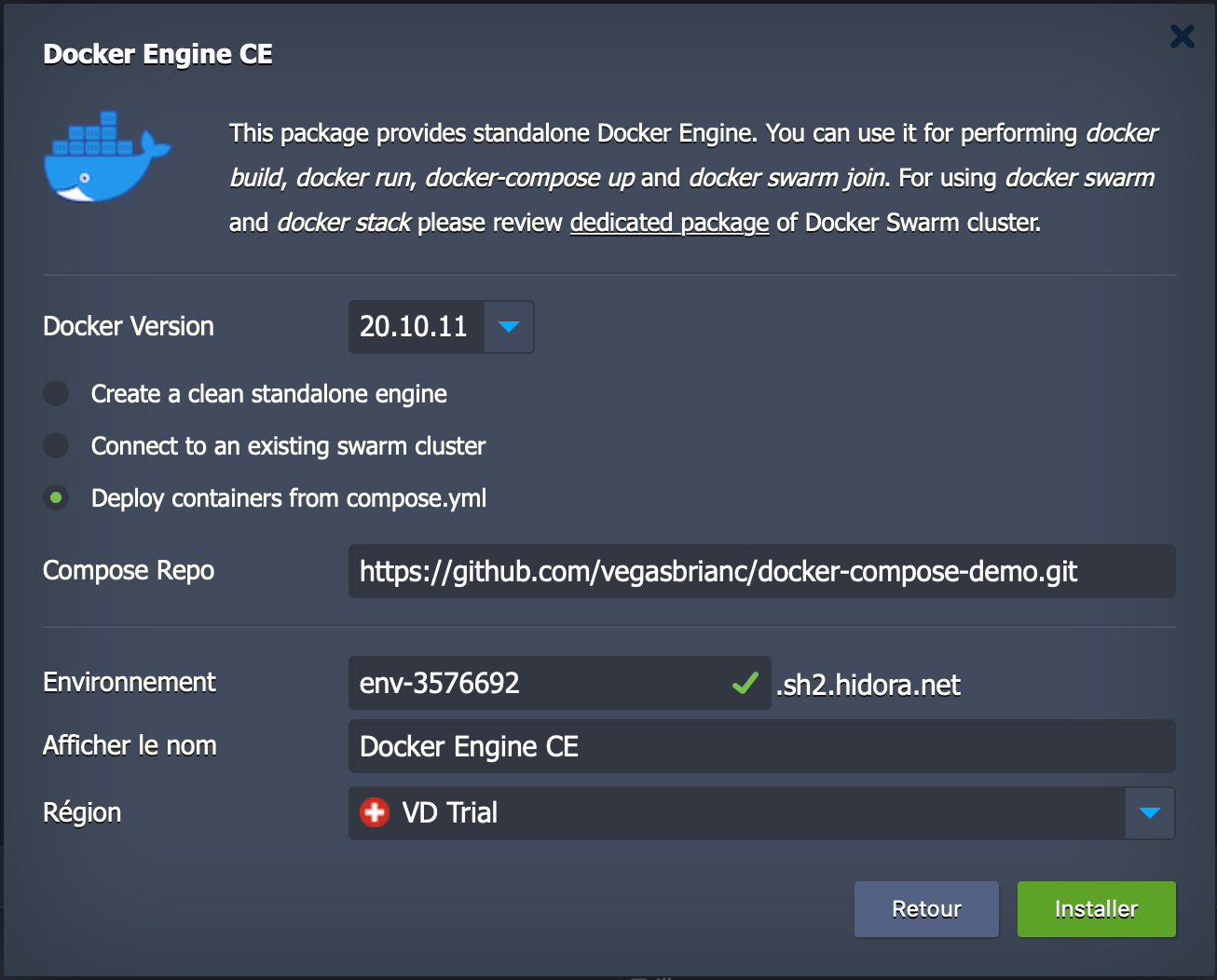1217x980 pixels.
Task: Click the Docker Engine CE title
Action: click(157, 54)
